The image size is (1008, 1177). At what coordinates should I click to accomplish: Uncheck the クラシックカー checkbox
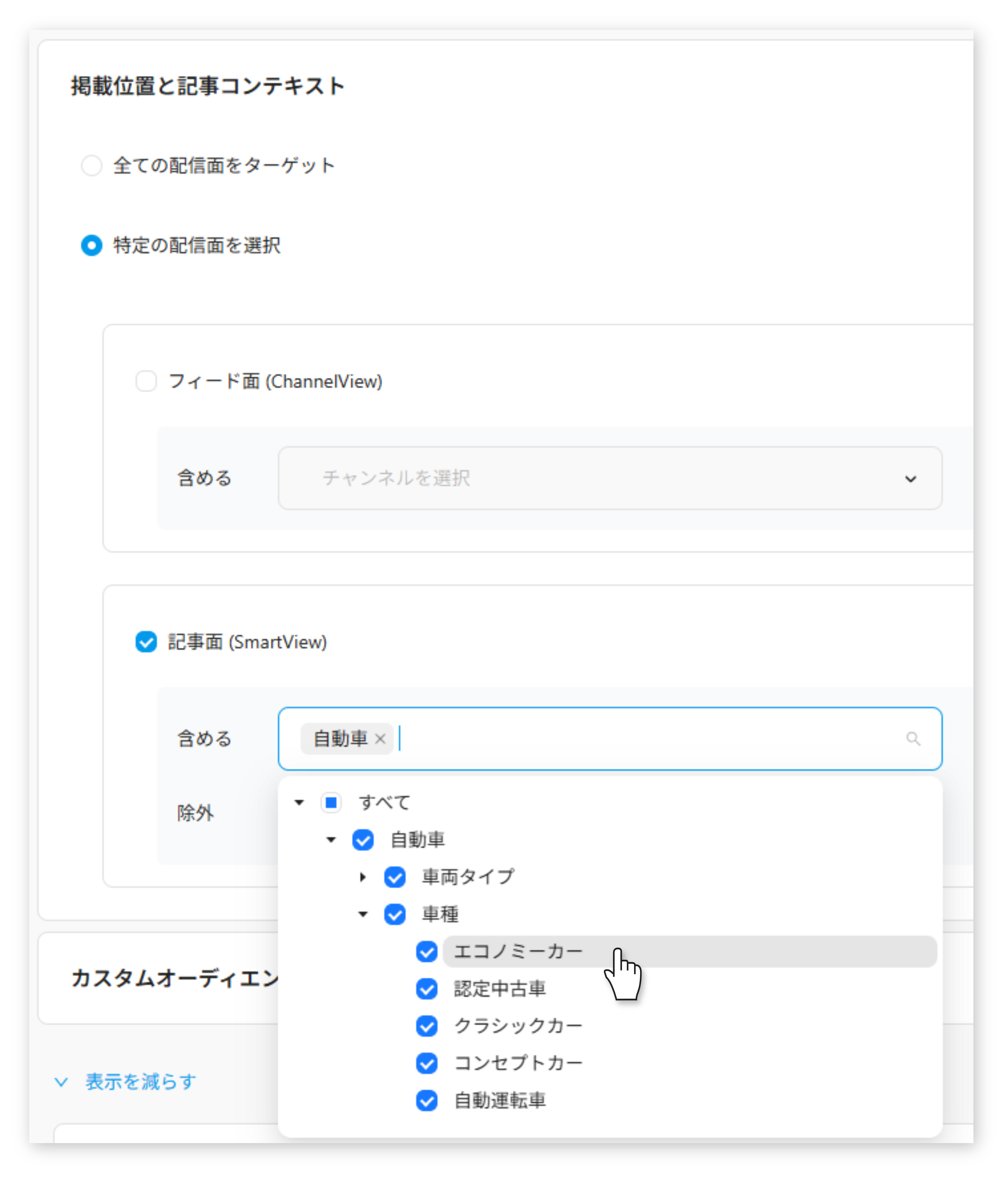coord(427,1026)
